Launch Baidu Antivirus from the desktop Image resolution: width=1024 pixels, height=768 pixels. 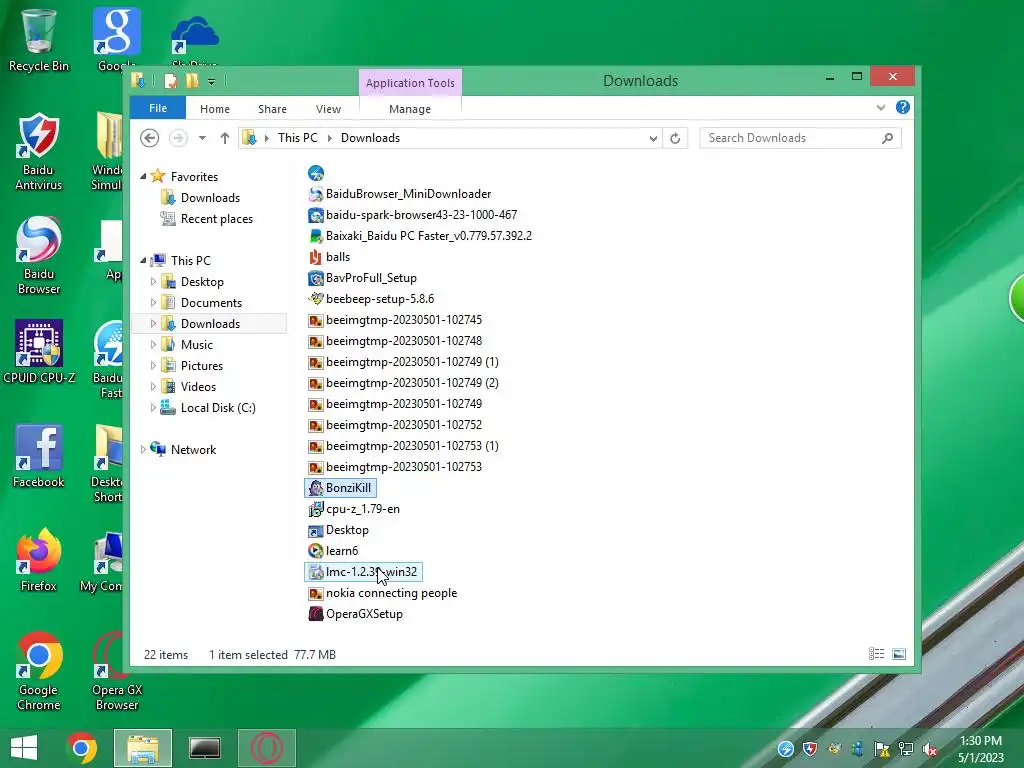[39, 151]
